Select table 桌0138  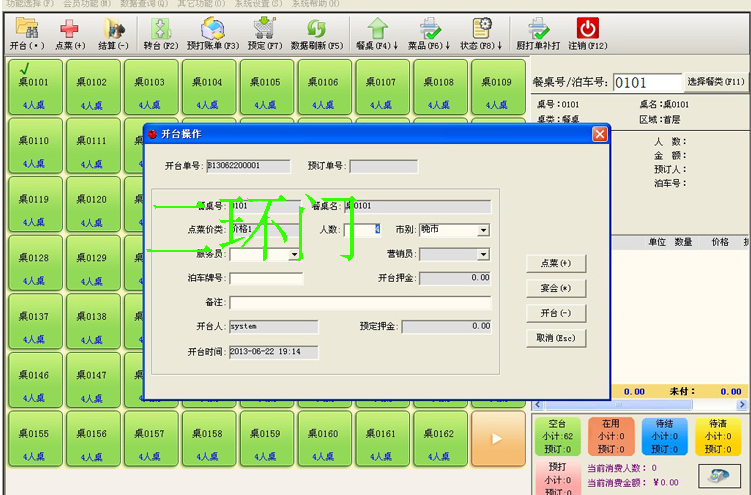coord(93,321)
